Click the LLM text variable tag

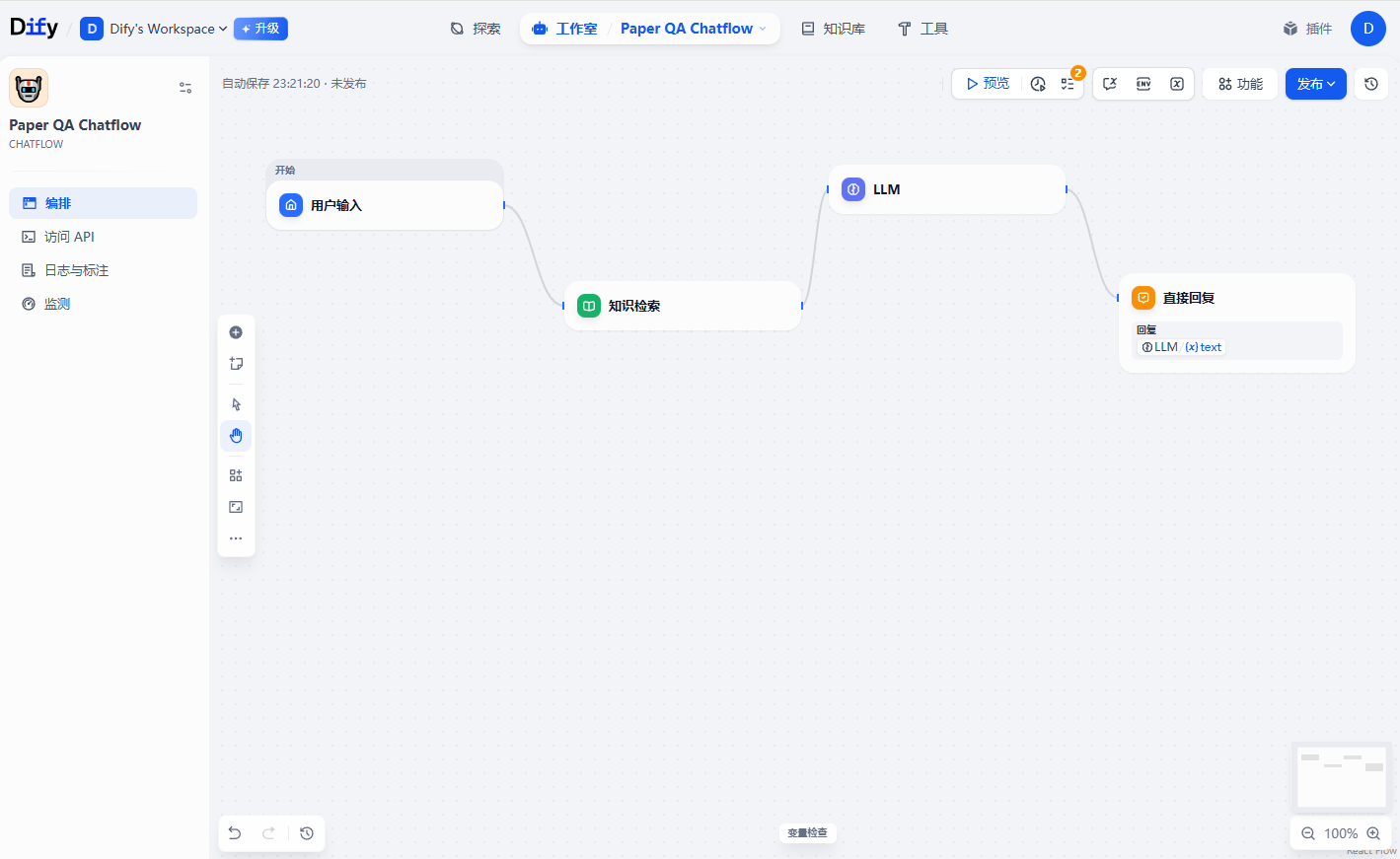tap(1181, 347)
